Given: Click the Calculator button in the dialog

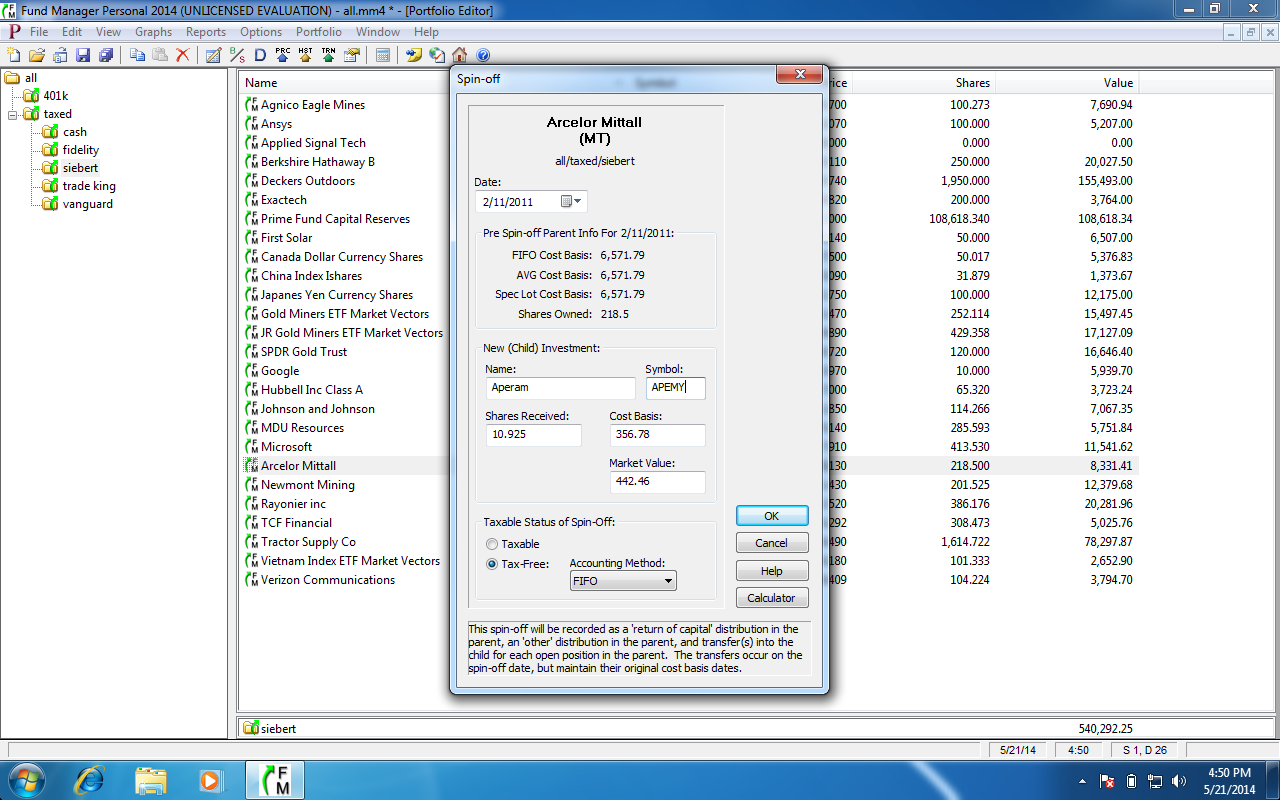Looking at the screenshot, I should pyautogui.click(x=772, y=597).
